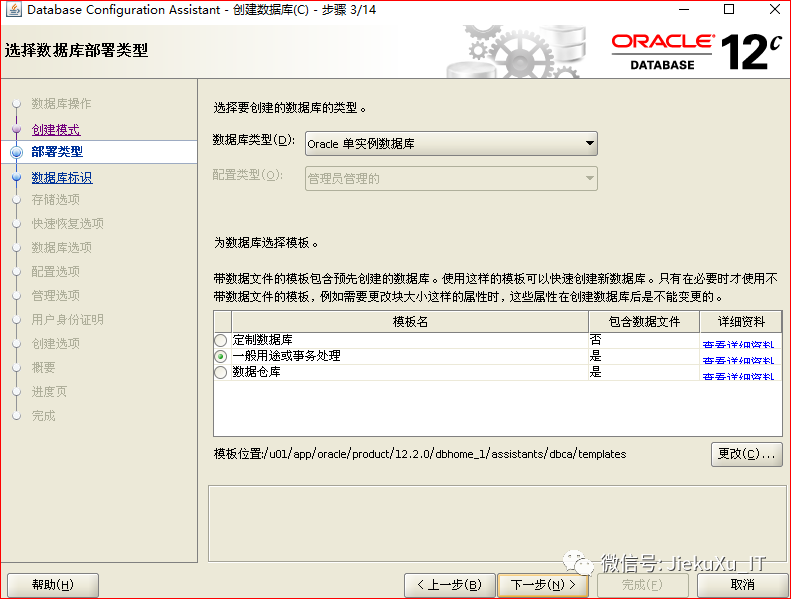Image resolution: width=791 pixels, height=599 pixels.
Task: Minimize the Database Configuration Assistant window
Action: (x=684, y=10)
